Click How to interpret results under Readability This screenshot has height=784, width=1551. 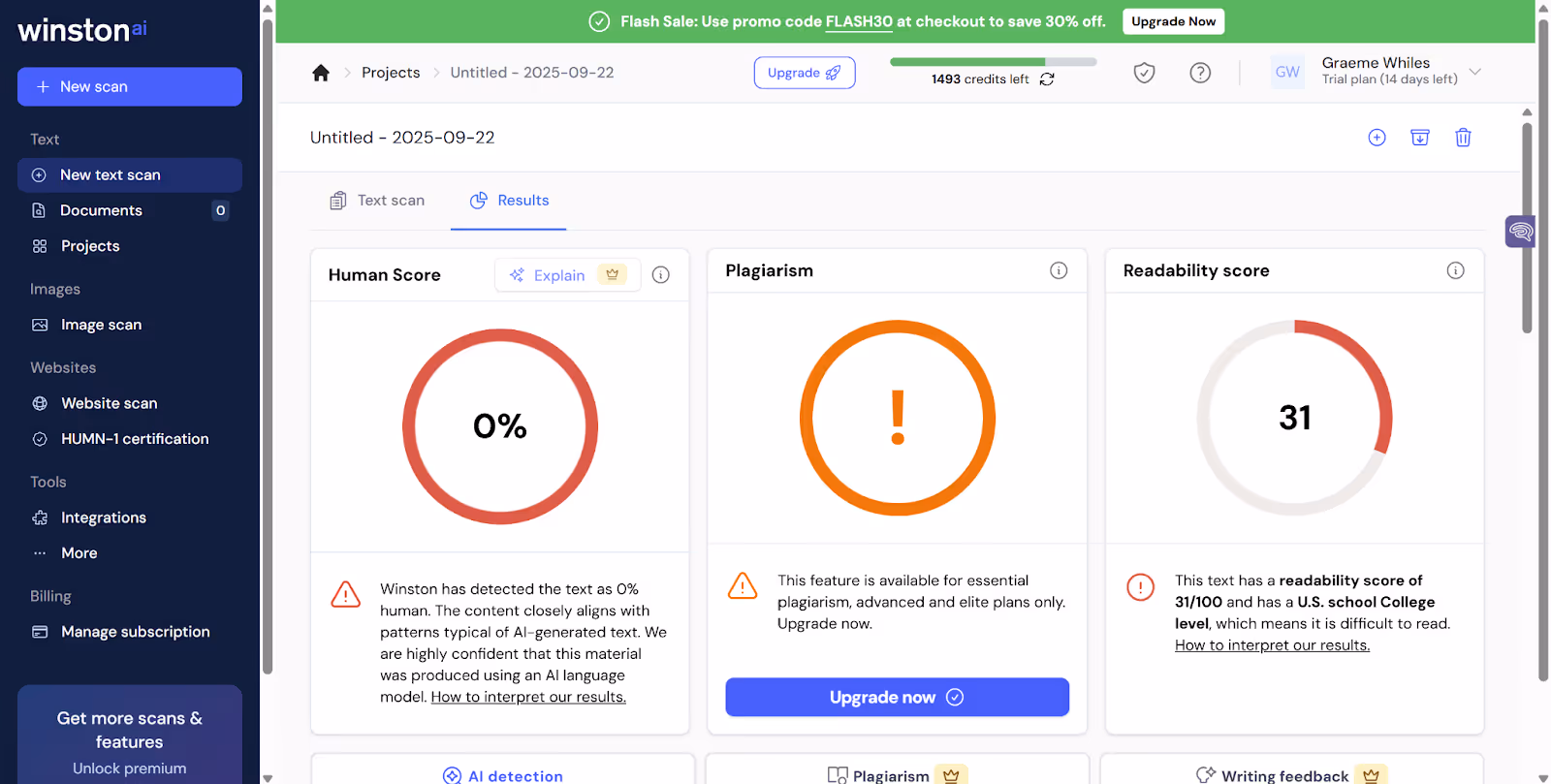[1273, 645]
